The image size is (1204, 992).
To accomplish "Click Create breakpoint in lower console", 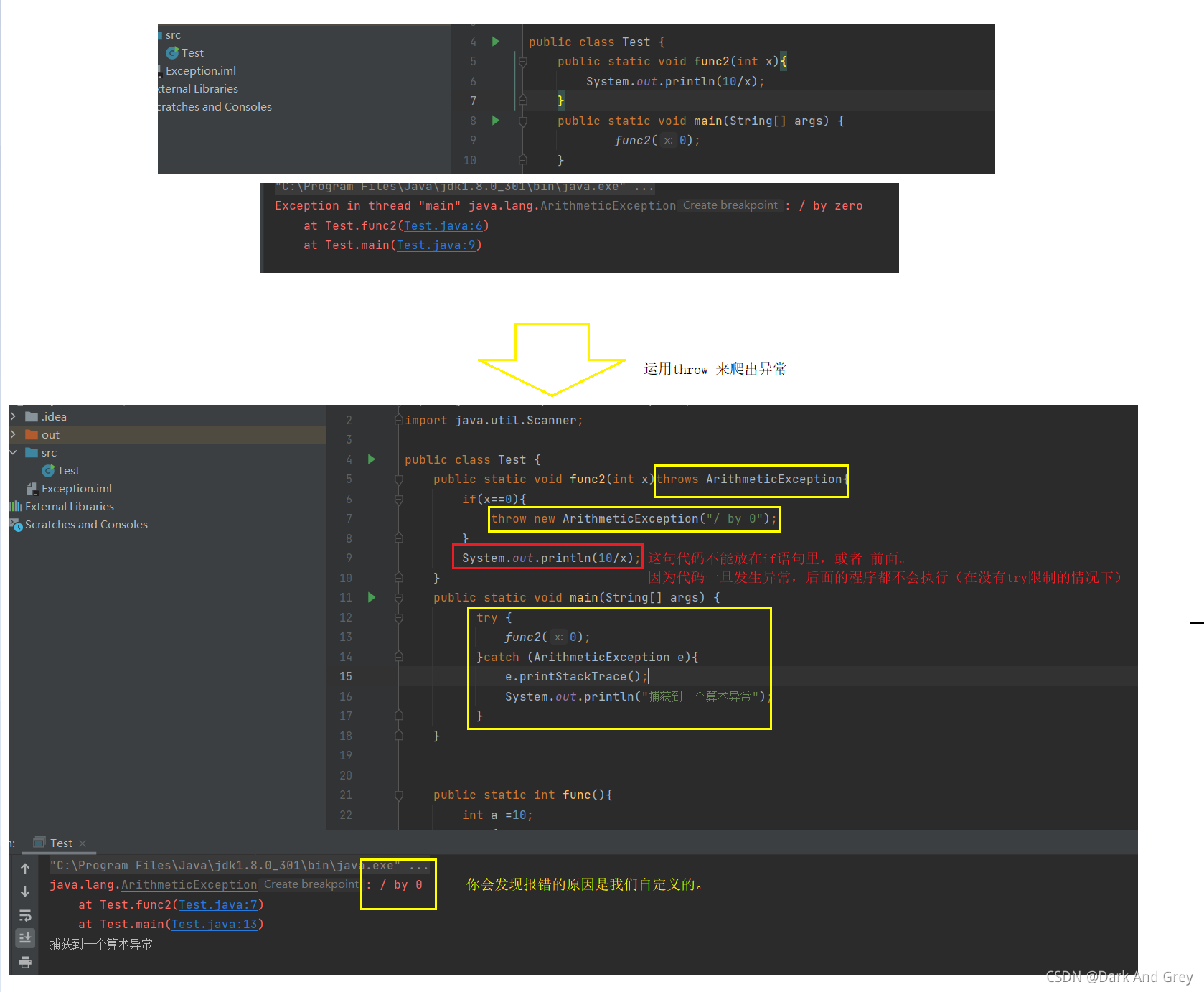I will pos(311,884).
